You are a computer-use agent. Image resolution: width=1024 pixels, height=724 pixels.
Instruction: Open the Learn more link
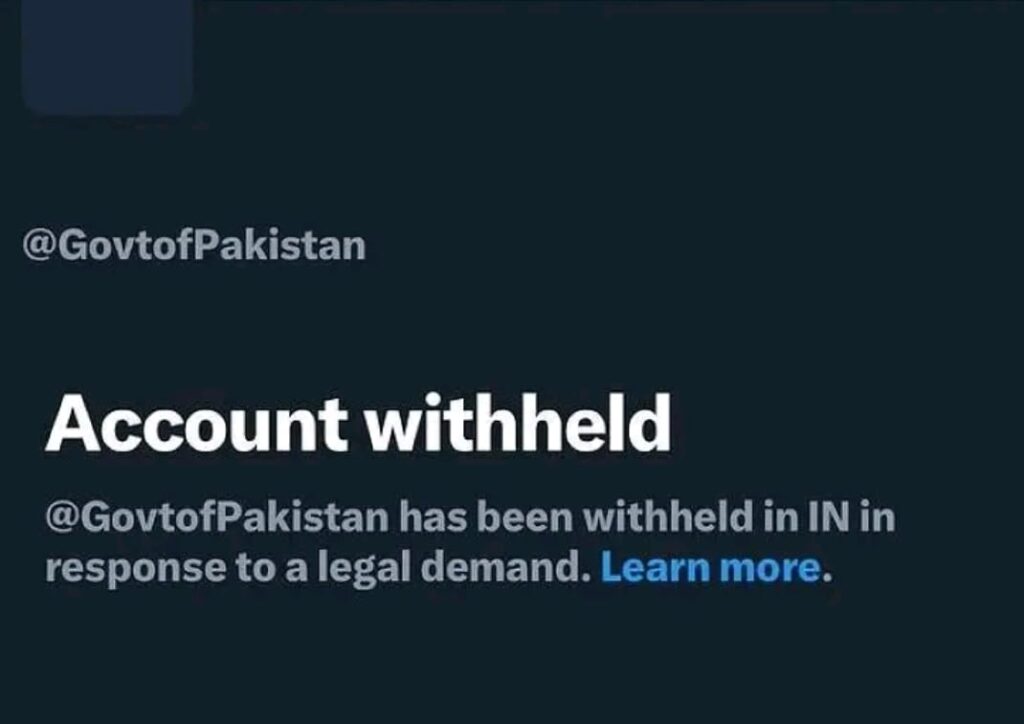pos(710,567)
